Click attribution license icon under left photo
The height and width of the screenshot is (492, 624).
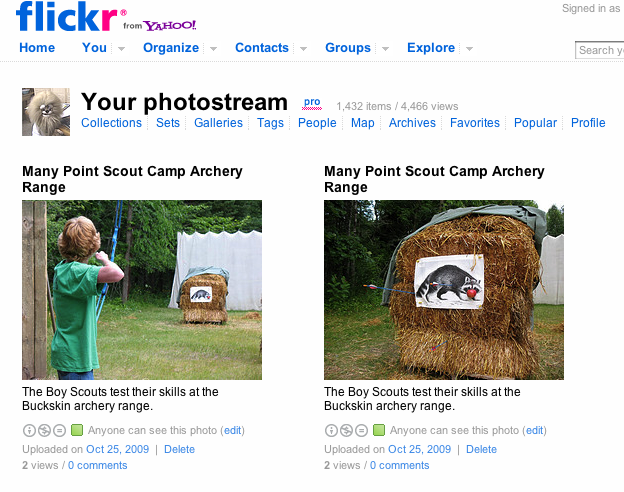point(29,430)
